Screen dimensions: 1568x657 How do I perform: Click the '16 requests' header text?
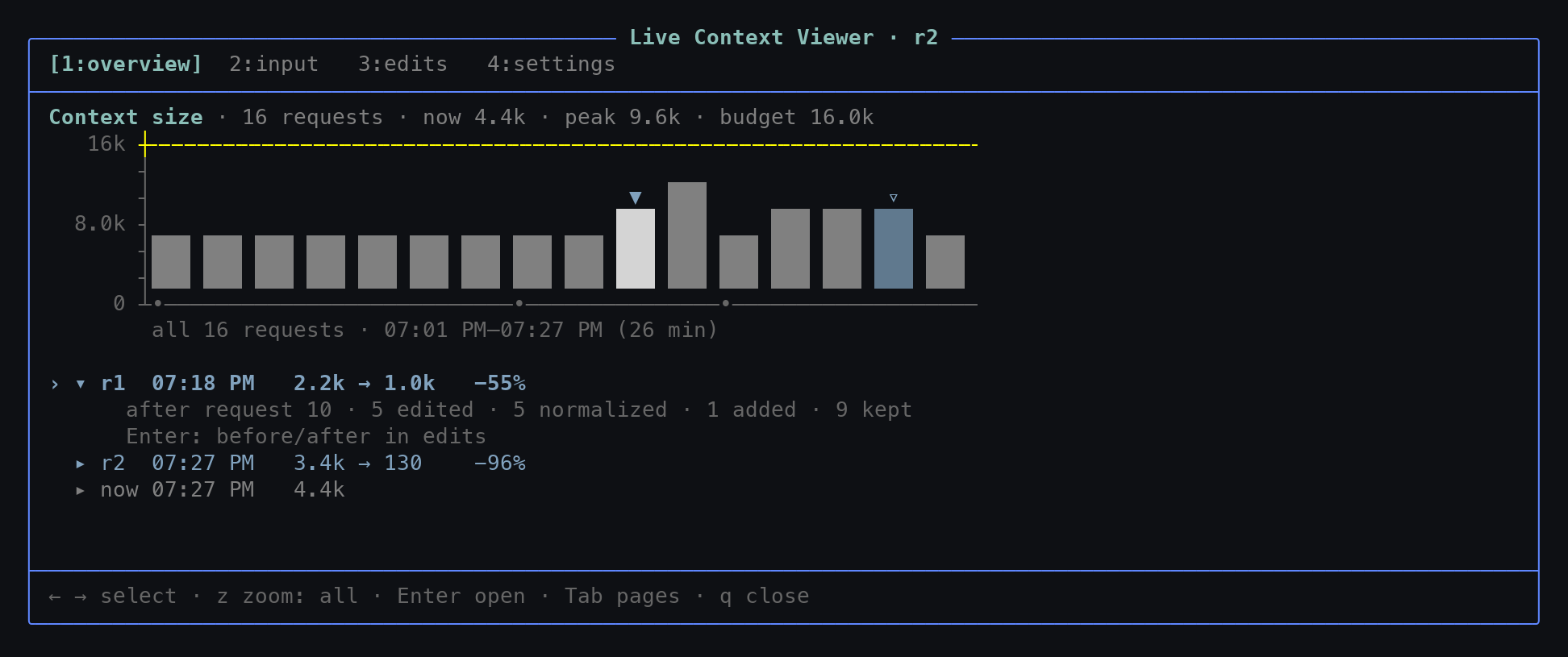[x=313, y=117]
